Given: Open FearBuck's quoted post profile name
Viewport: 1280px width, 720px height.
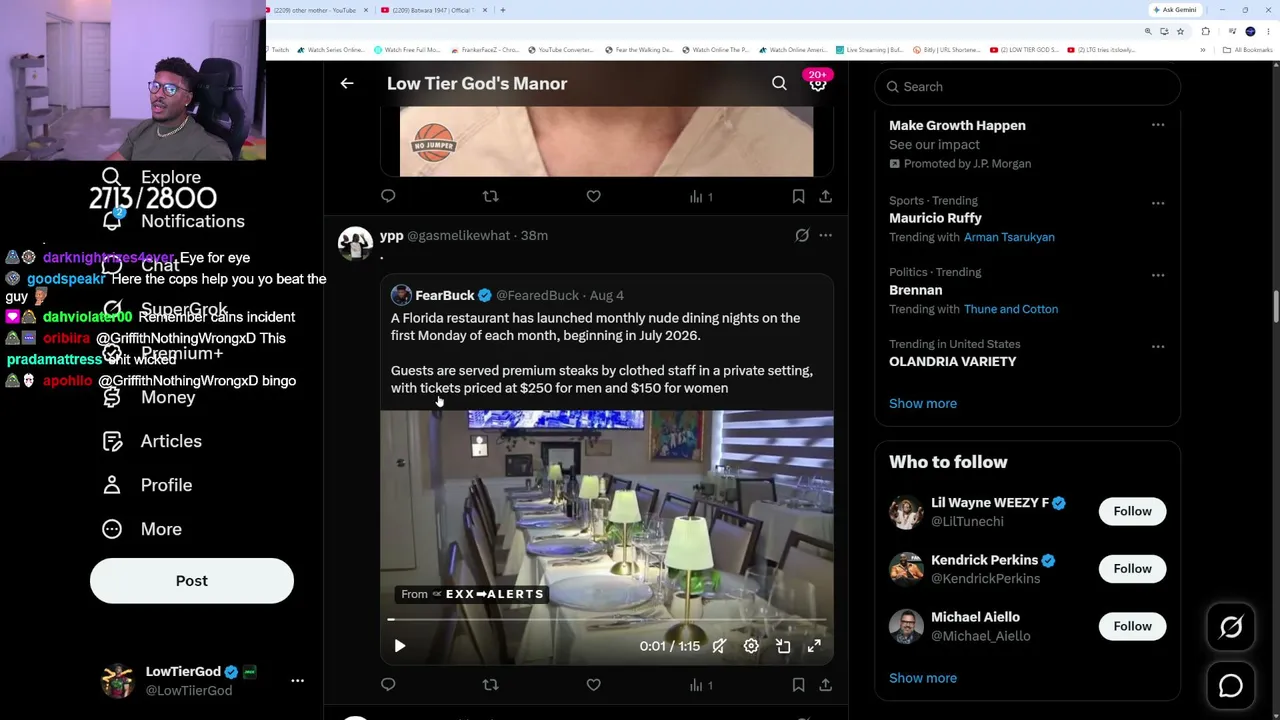Looking at the screenshot, I should click(x=445, y=296).
